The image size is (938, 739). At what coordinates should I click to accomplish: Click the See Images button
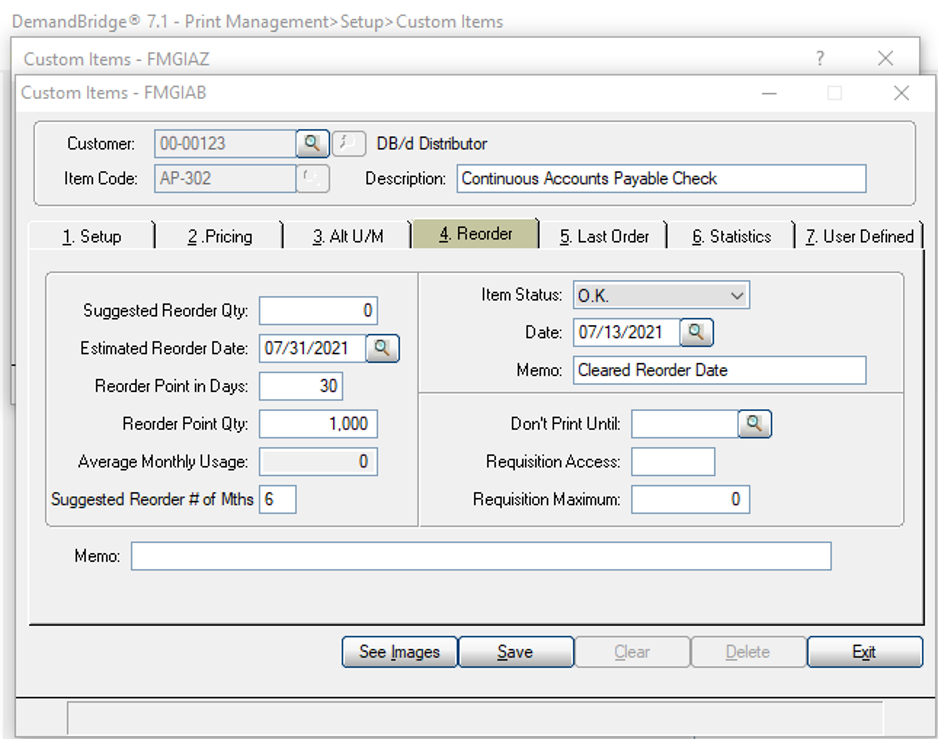point(400,652)
